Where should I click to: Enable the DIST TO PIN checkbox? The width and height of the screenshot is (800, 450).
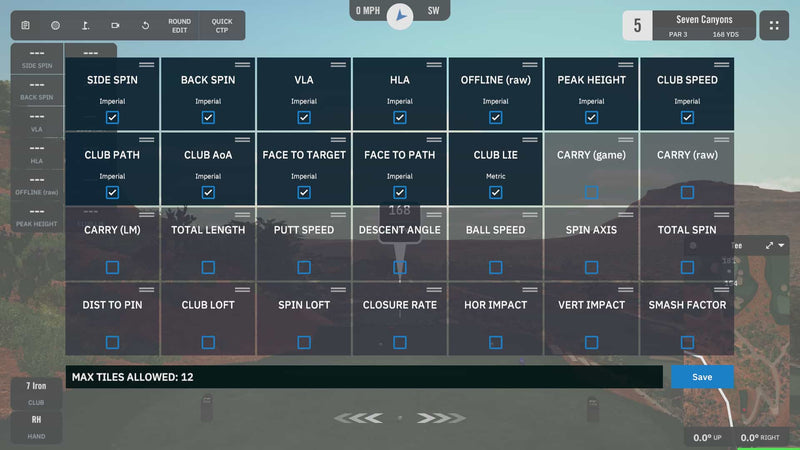click(112, 343)
